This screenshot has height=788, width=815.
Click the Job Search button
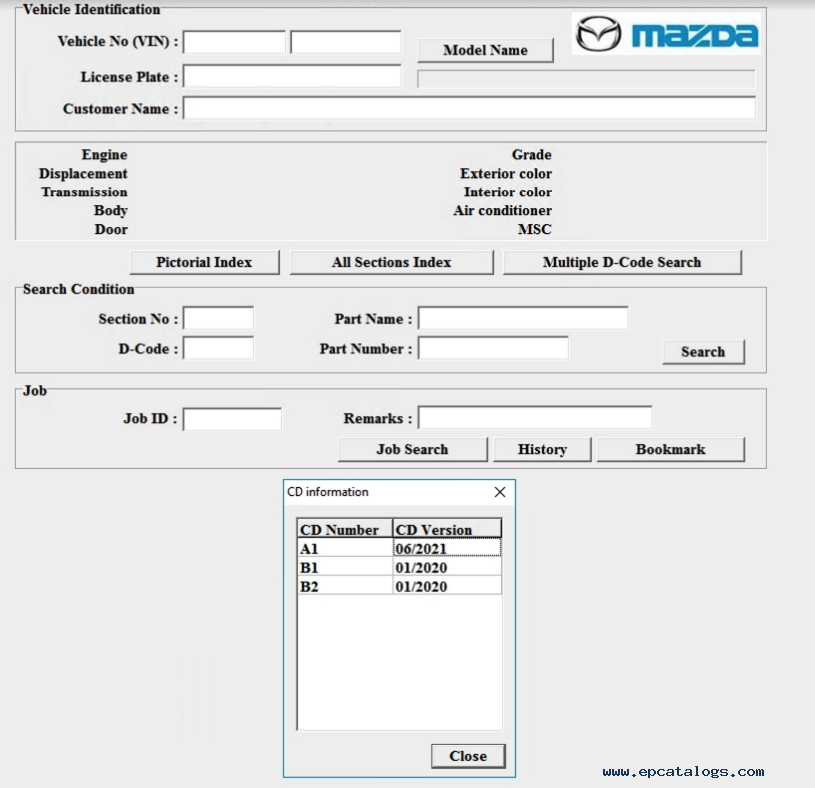pos(412,449)
